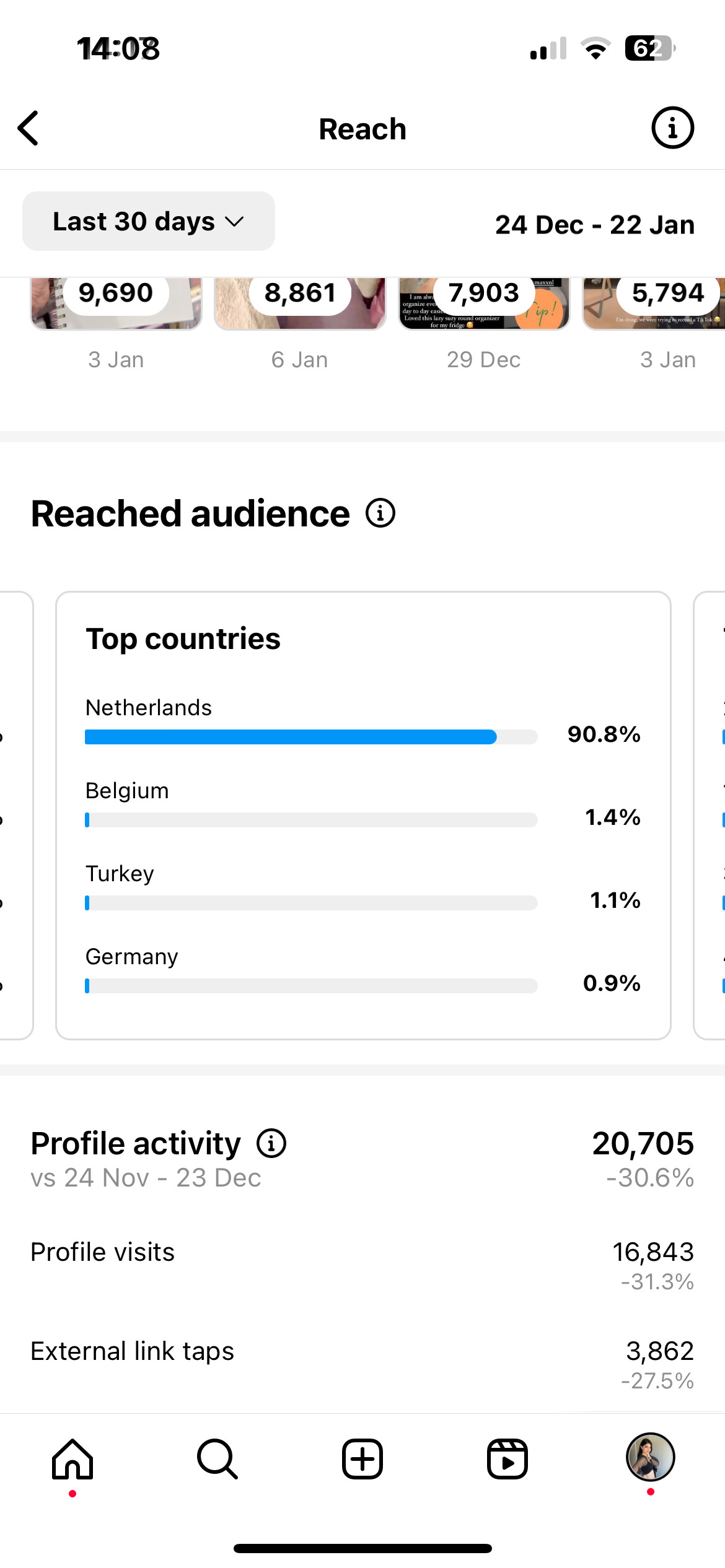725x1568 pixels.
Task: Expand the Last 30 days dropdown
Action: 149,221
